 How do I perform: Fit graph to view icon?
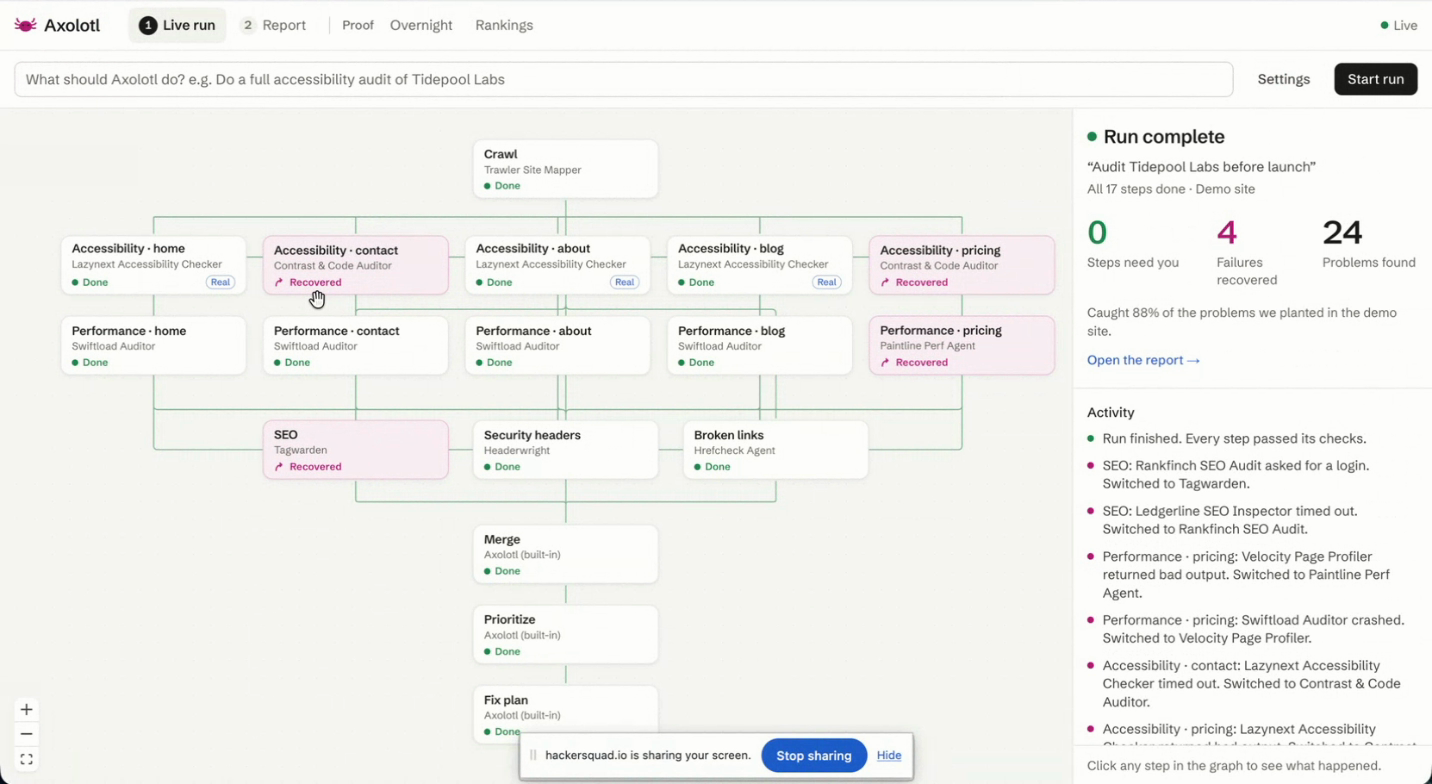click(x=27, y=759)
